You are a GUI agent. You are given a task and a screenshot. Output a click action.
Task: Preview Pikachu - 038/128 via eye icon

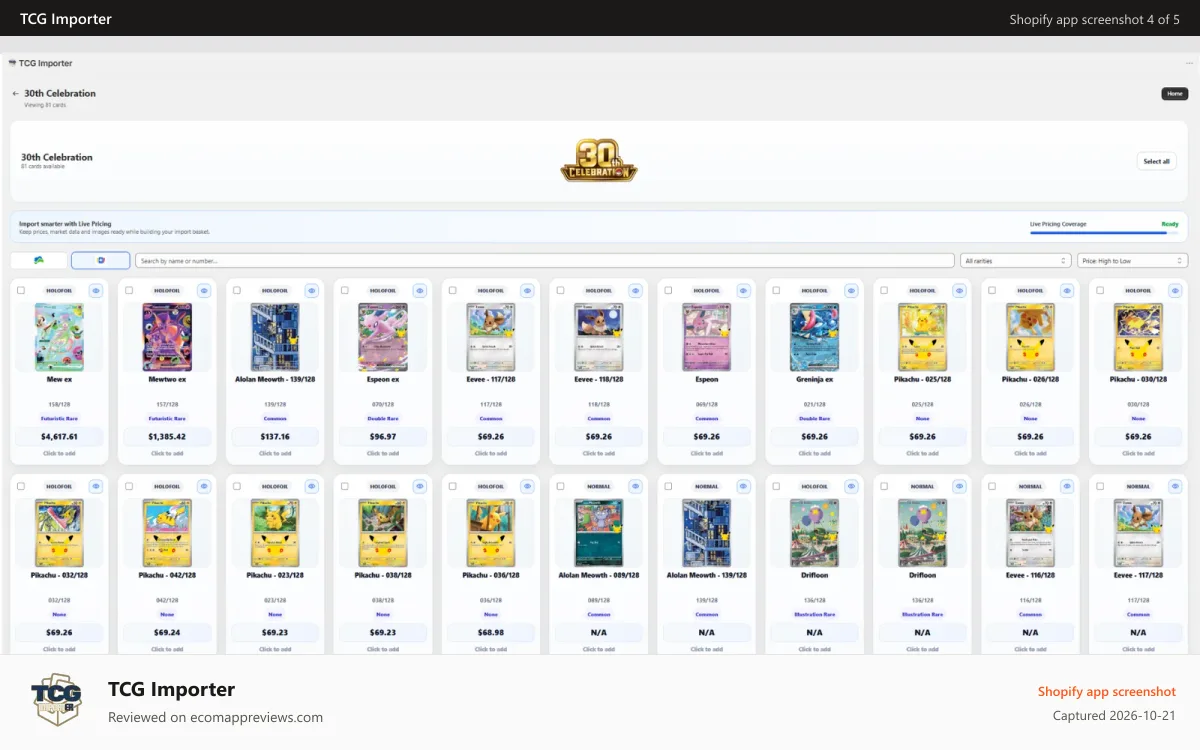pyautogui.click(x=420, y=486)
